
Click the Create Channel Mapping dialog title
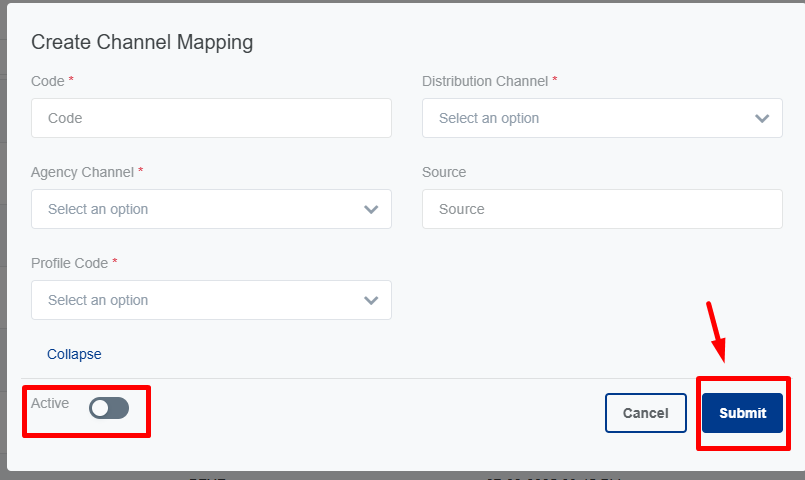(142, 42)
